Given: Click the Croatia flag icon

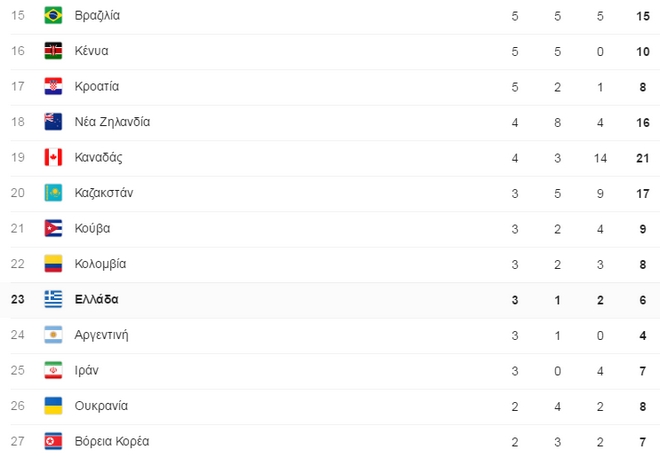Looking at the screenshot, I should click(54, 86).
